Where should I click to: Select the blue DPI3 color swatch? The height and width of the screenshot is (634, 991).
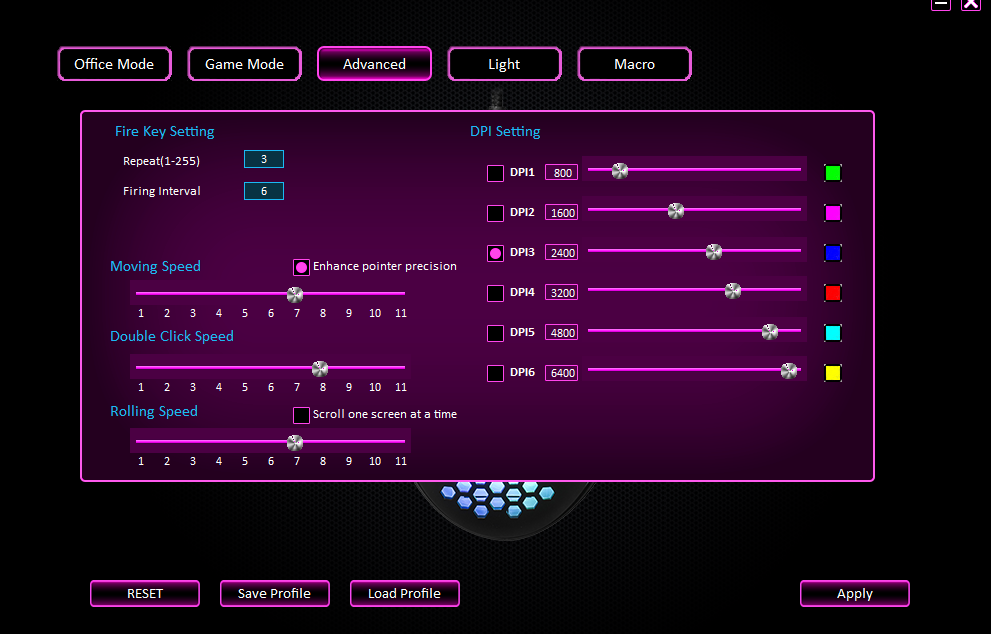pos(832,253)
